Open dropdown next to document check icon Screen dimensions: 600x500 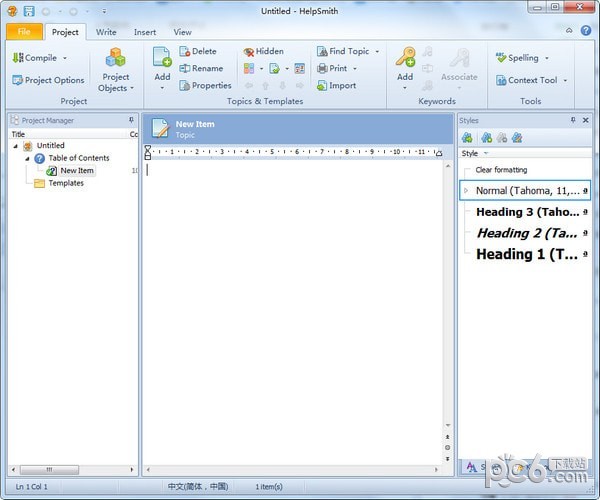tap(287, 69)
